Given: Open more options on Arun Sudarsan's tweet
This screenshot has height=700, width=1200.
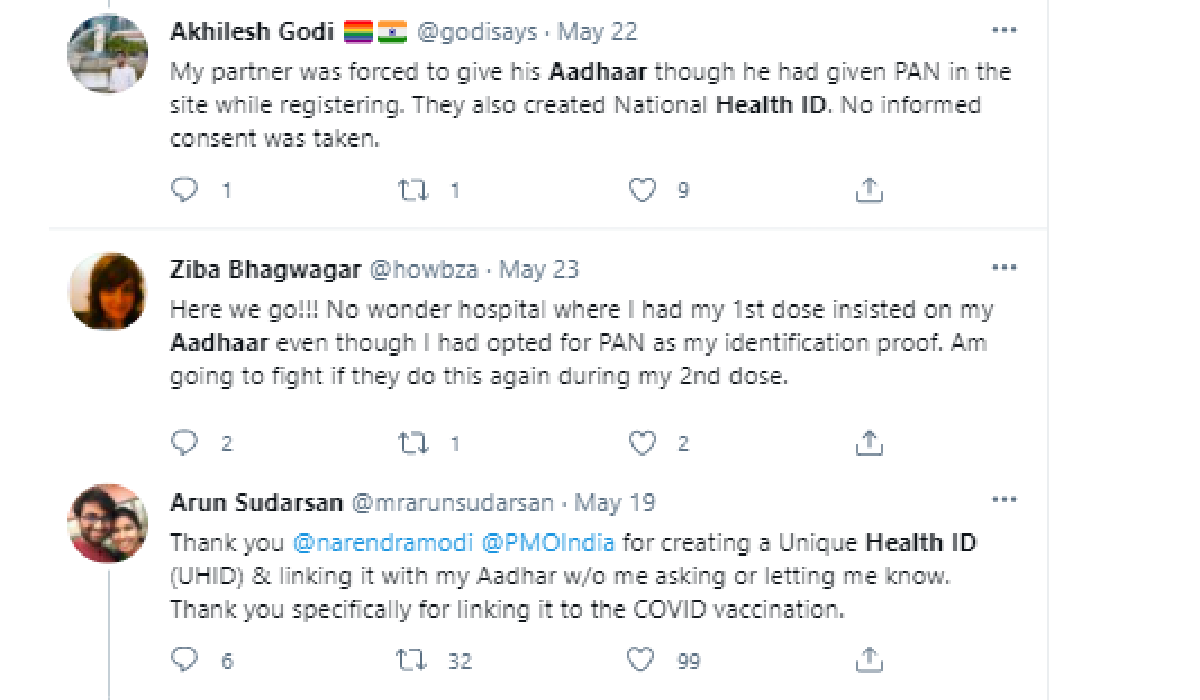Looking at the screenshot, I should [x=1003, y=500].
